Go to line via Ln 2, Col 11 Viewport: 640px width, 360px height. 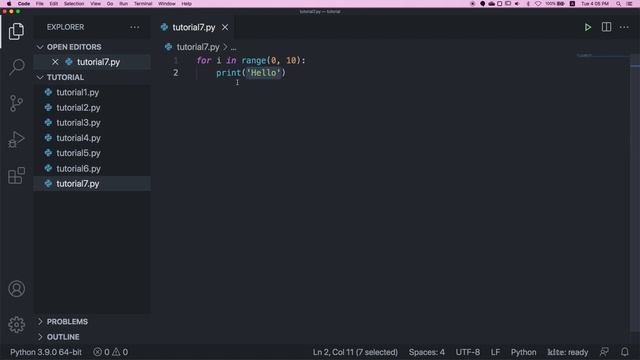pos(355,352)
